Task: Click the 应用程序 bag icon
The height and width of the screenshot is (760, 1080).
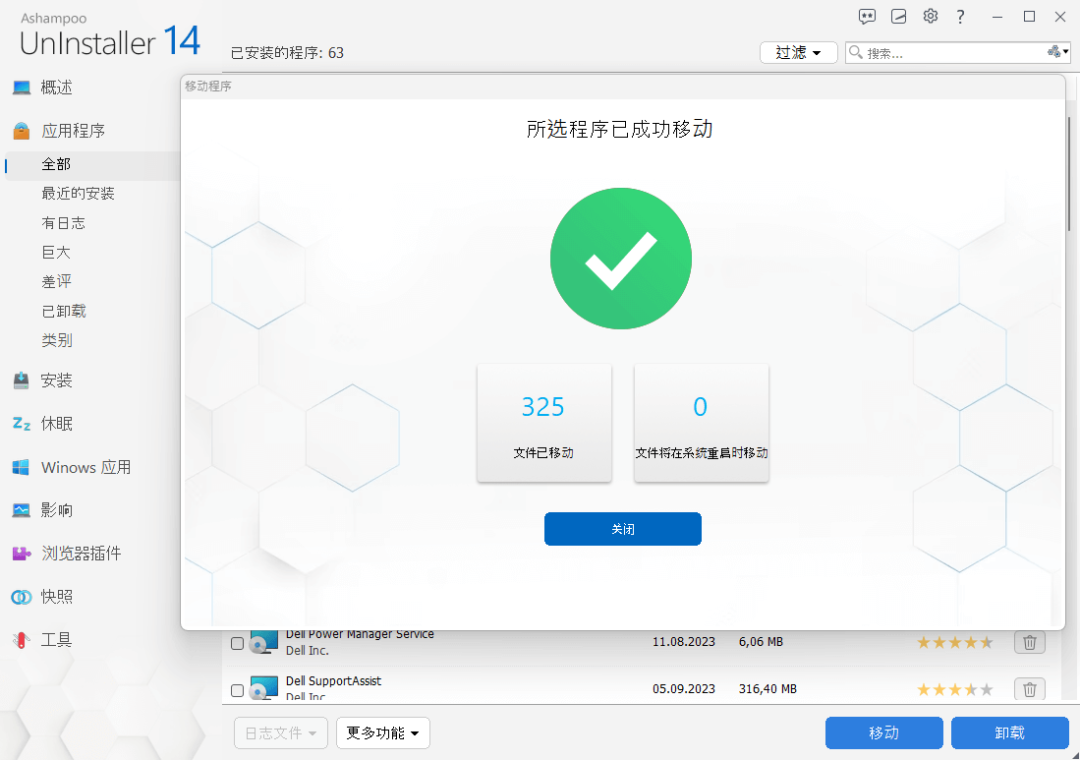Action: 21,130
